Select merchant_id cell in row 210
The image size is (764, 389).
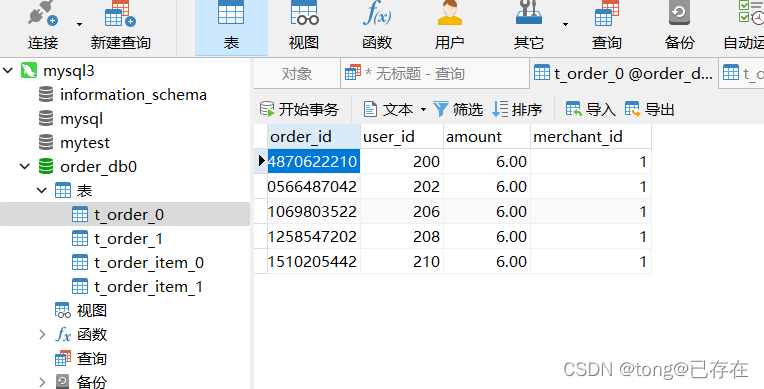click(x=591, y=261)
